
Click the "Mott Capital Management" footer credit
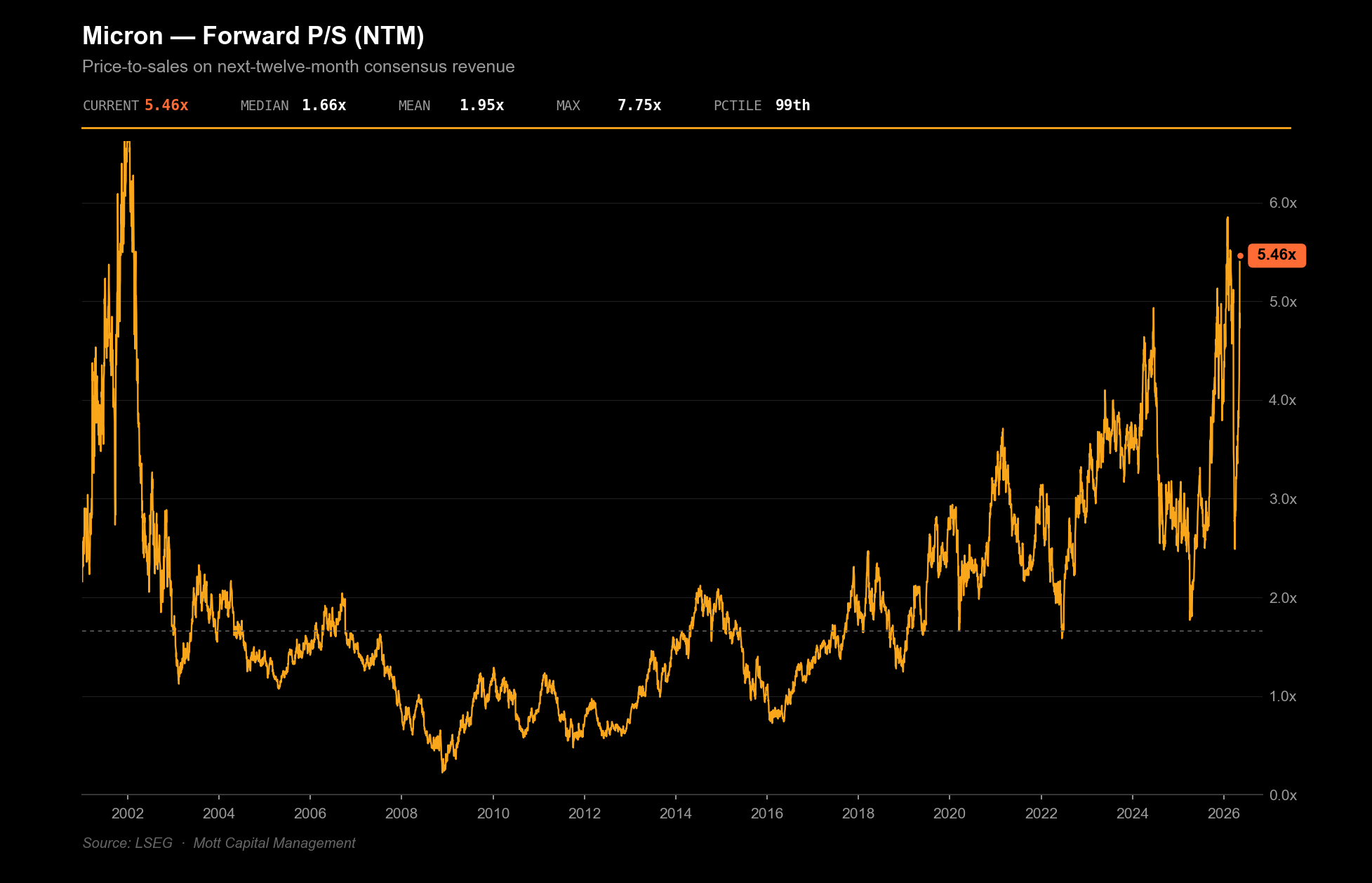tap(274, 843)
